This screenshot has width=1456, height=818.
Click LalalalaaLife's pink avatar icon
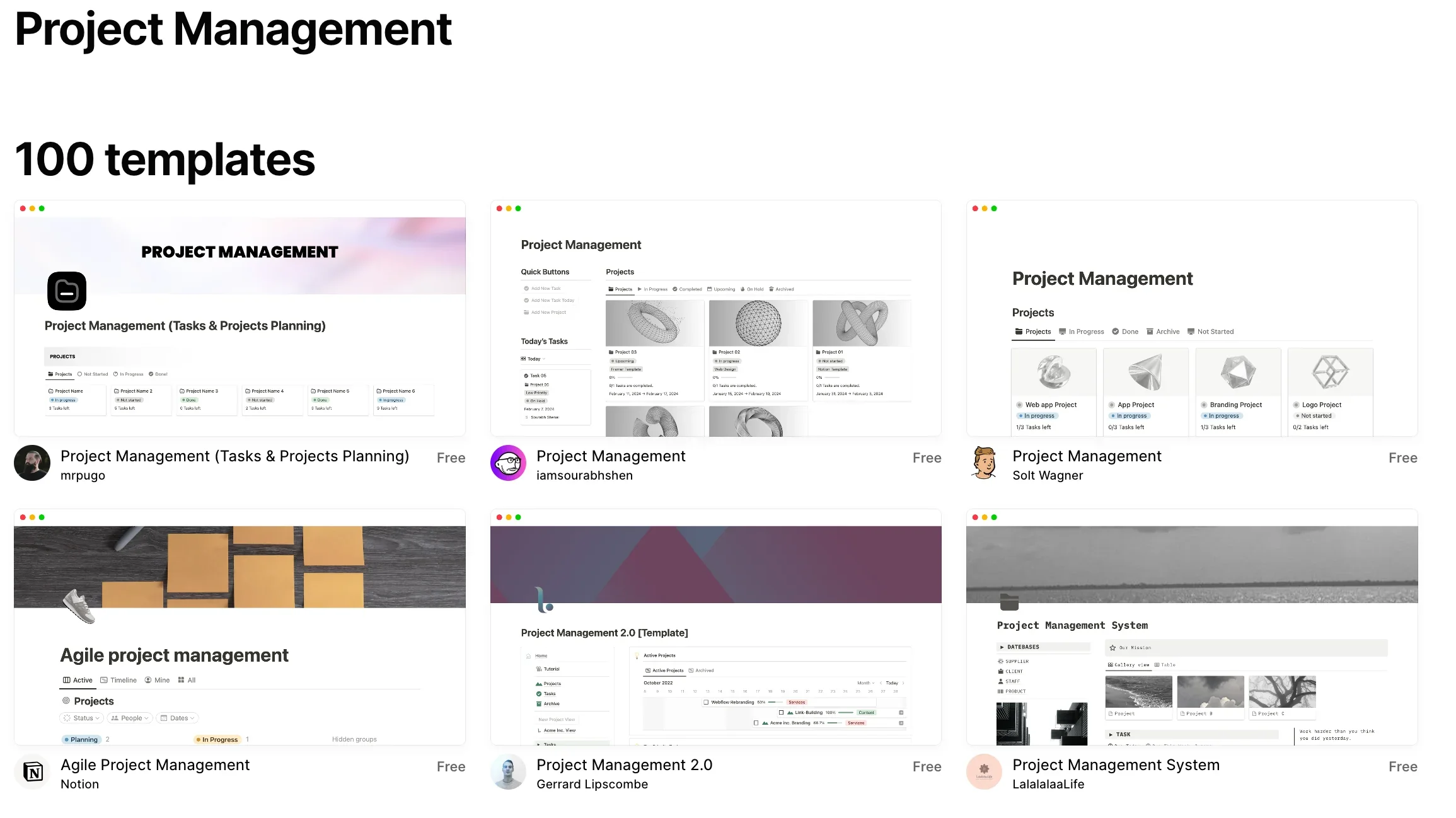click(x=984, y=772)
